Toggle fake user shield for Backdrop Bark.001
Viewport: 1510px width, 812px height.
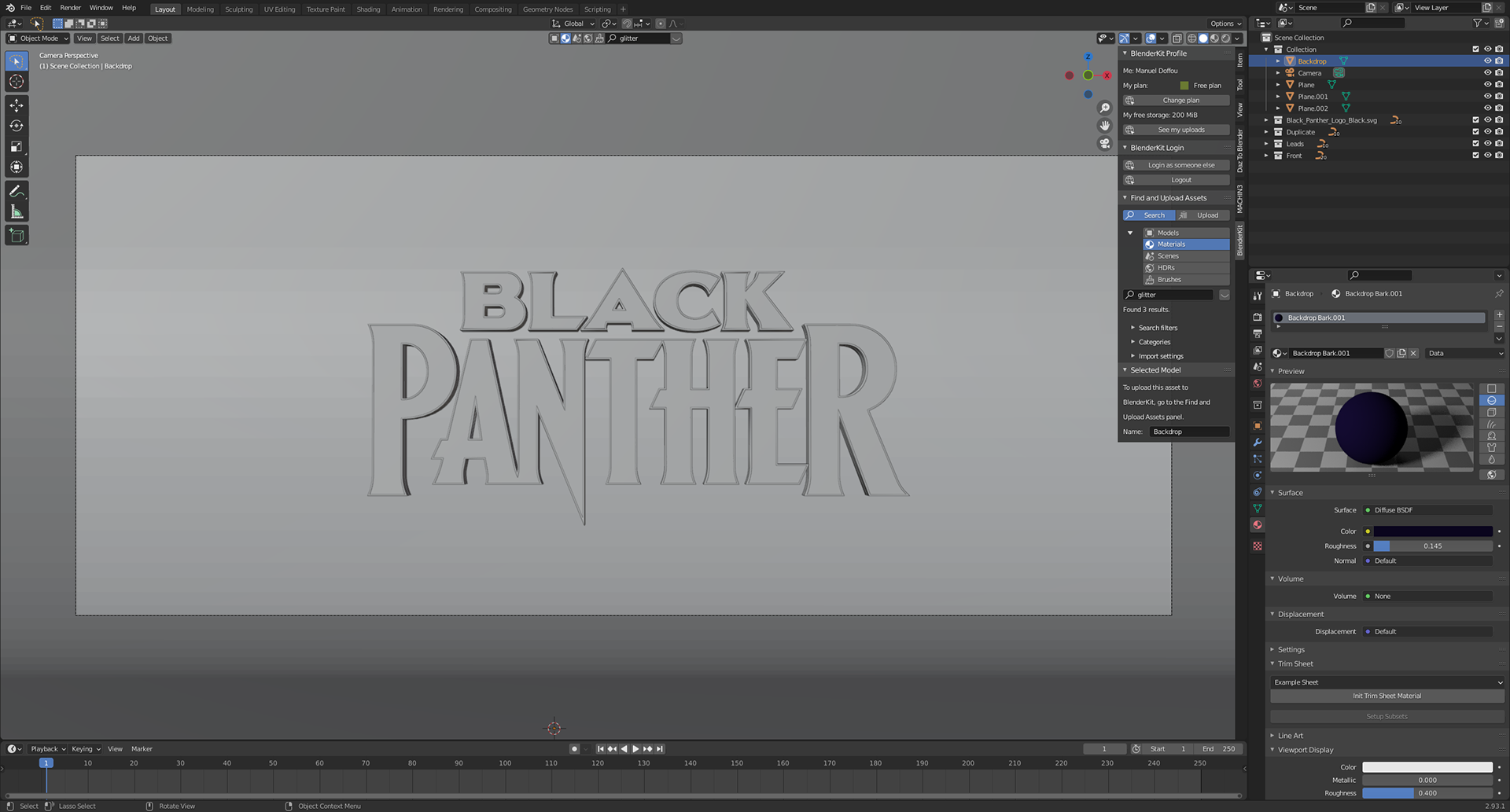(x=1390, y=354)
